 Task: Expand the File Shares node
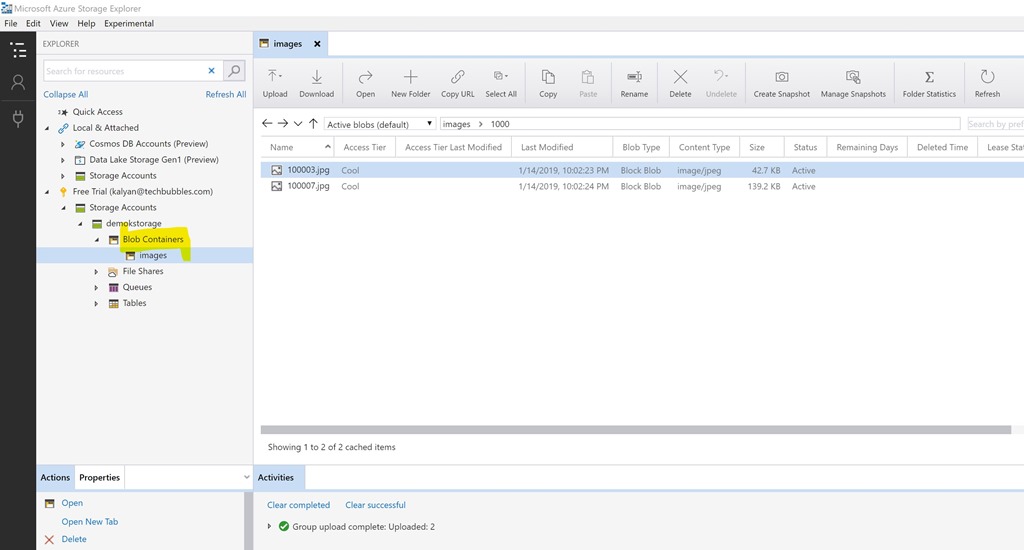(x=97, y=272)
